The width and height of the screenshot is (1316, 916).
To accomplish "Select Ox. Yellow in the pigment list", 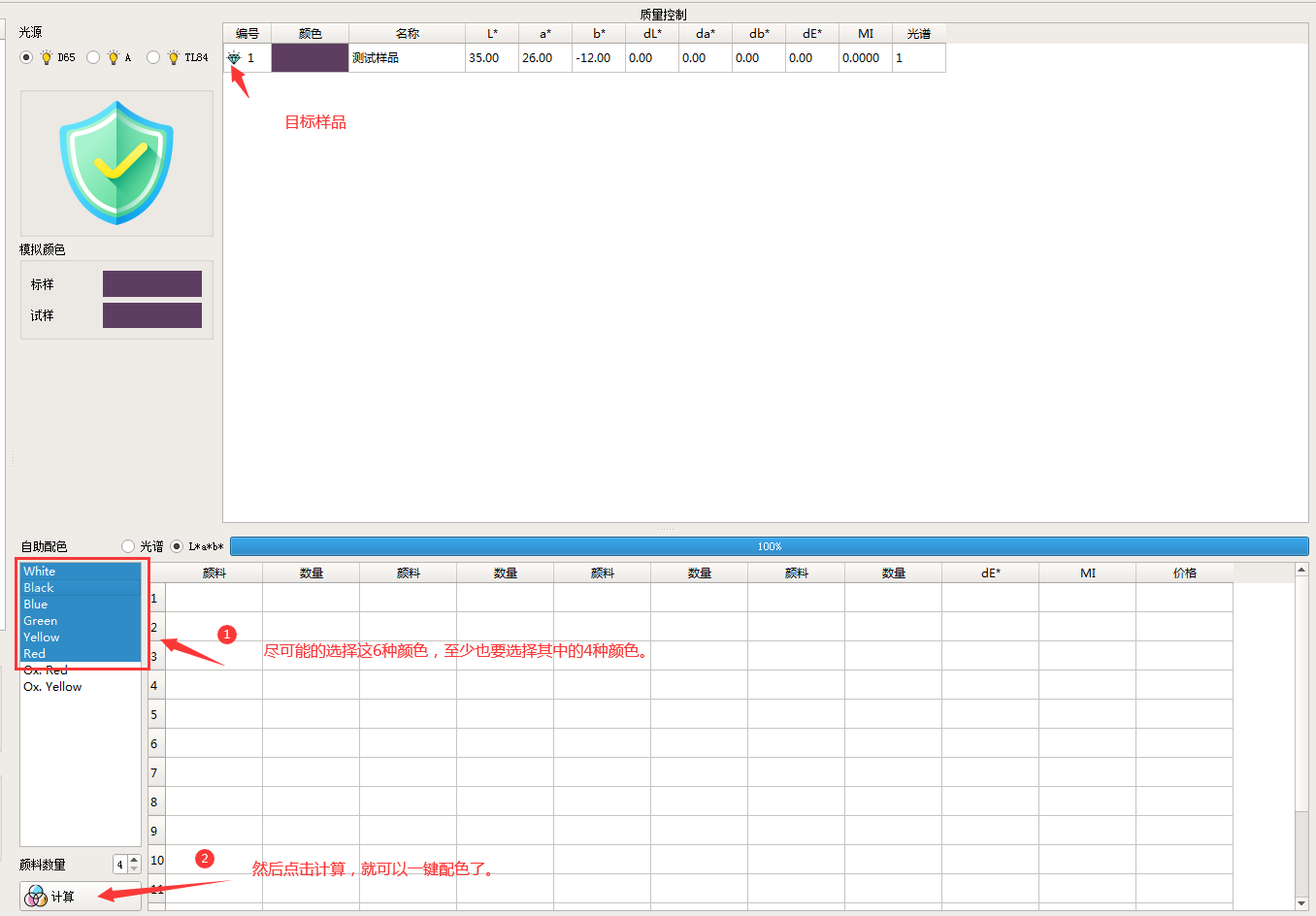I will coord(52,687).
